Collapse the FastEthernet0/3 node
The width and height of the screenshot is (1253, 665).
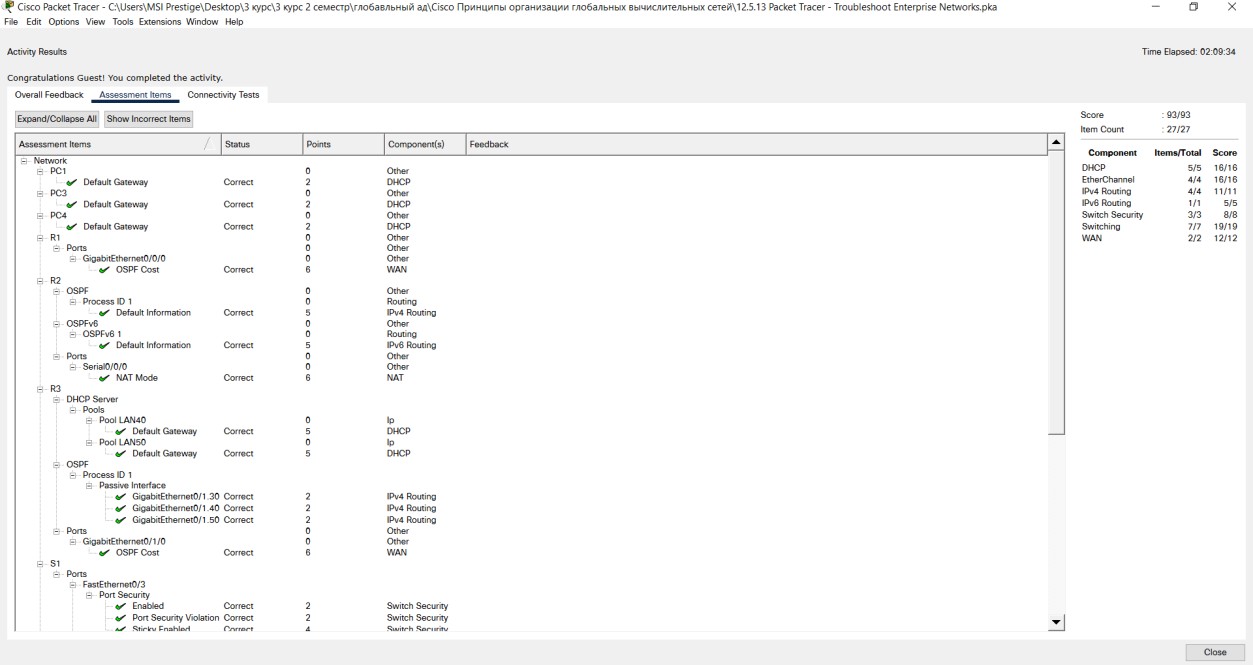[73, 584]
